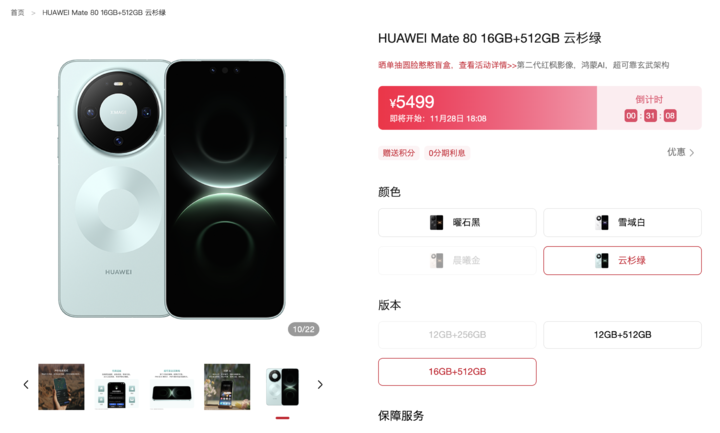
Task: Click the red ¥5499 price banner
Action: 487,108
